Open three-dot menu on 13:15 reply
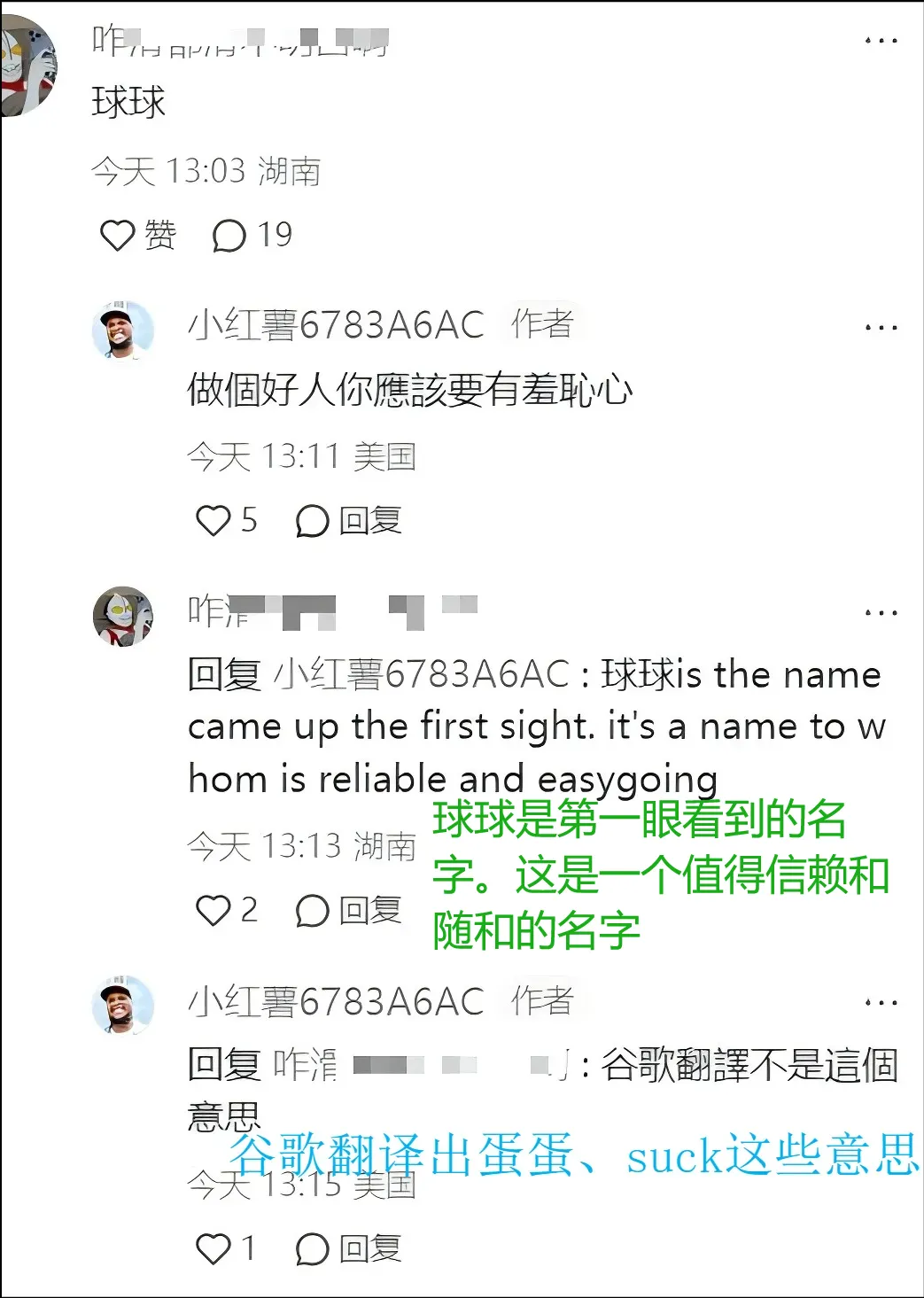Screen dimensions: 924x1298 pos(881,1003)
